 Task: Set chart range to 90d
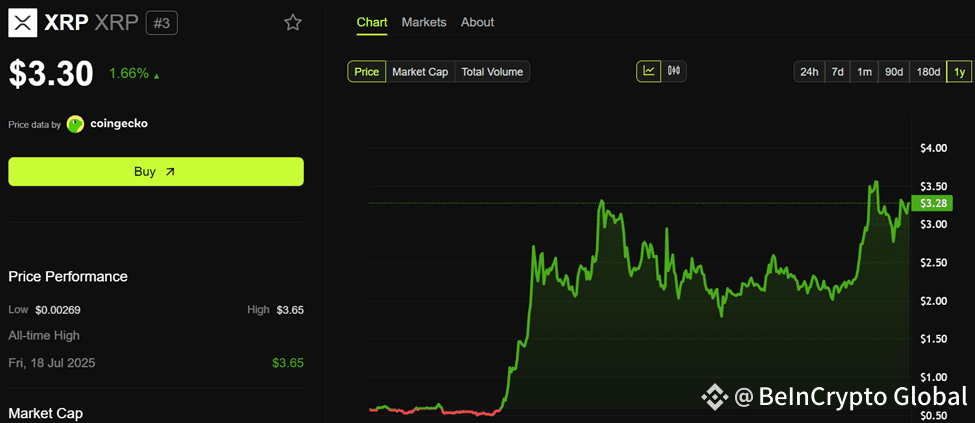(894, 72)
